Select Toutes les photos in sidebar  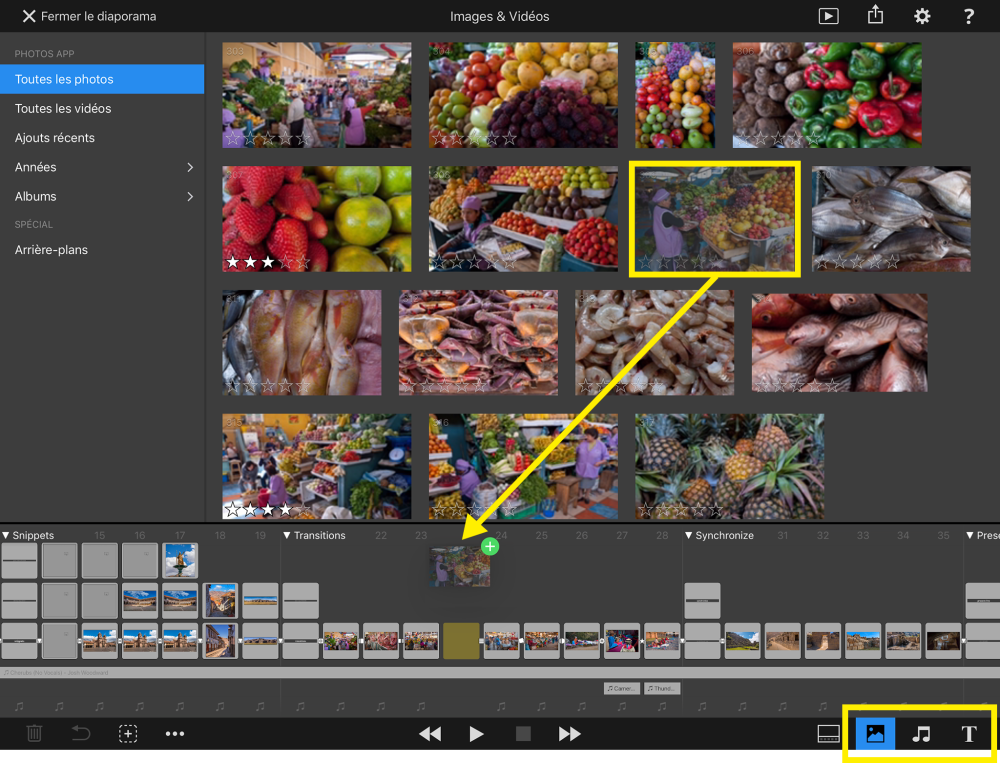tap(102, 79)
